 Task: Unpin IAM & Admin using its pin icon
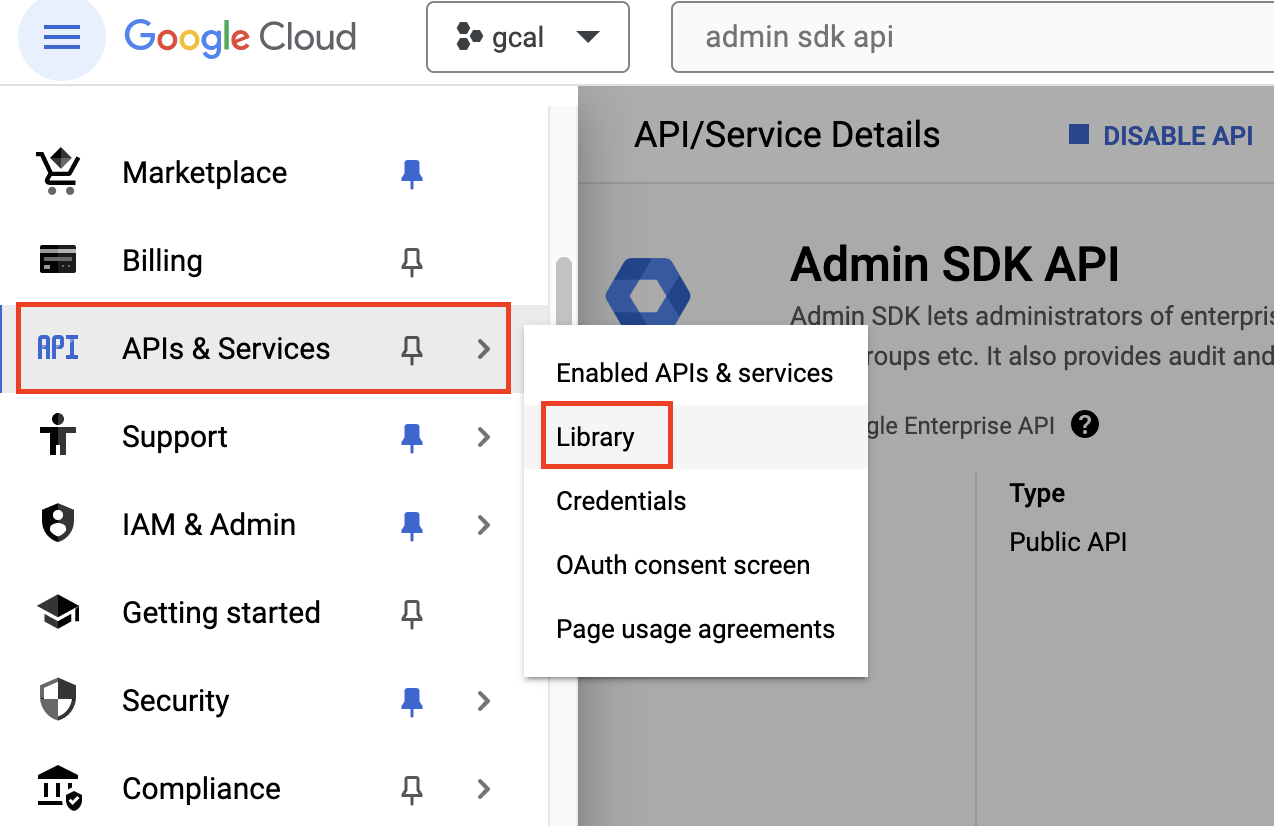pyautogui.click(x=411, y=525)
